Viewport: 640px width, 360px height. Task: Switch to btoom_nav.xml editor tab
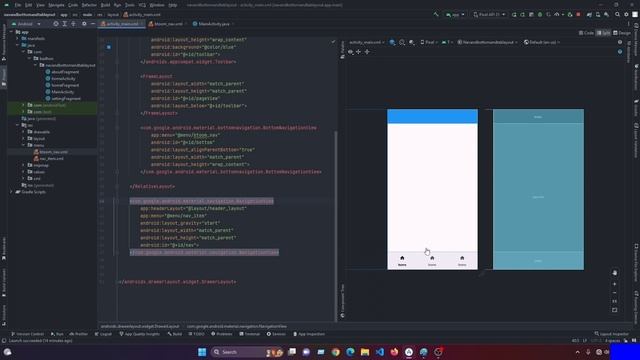click(166, 24)
